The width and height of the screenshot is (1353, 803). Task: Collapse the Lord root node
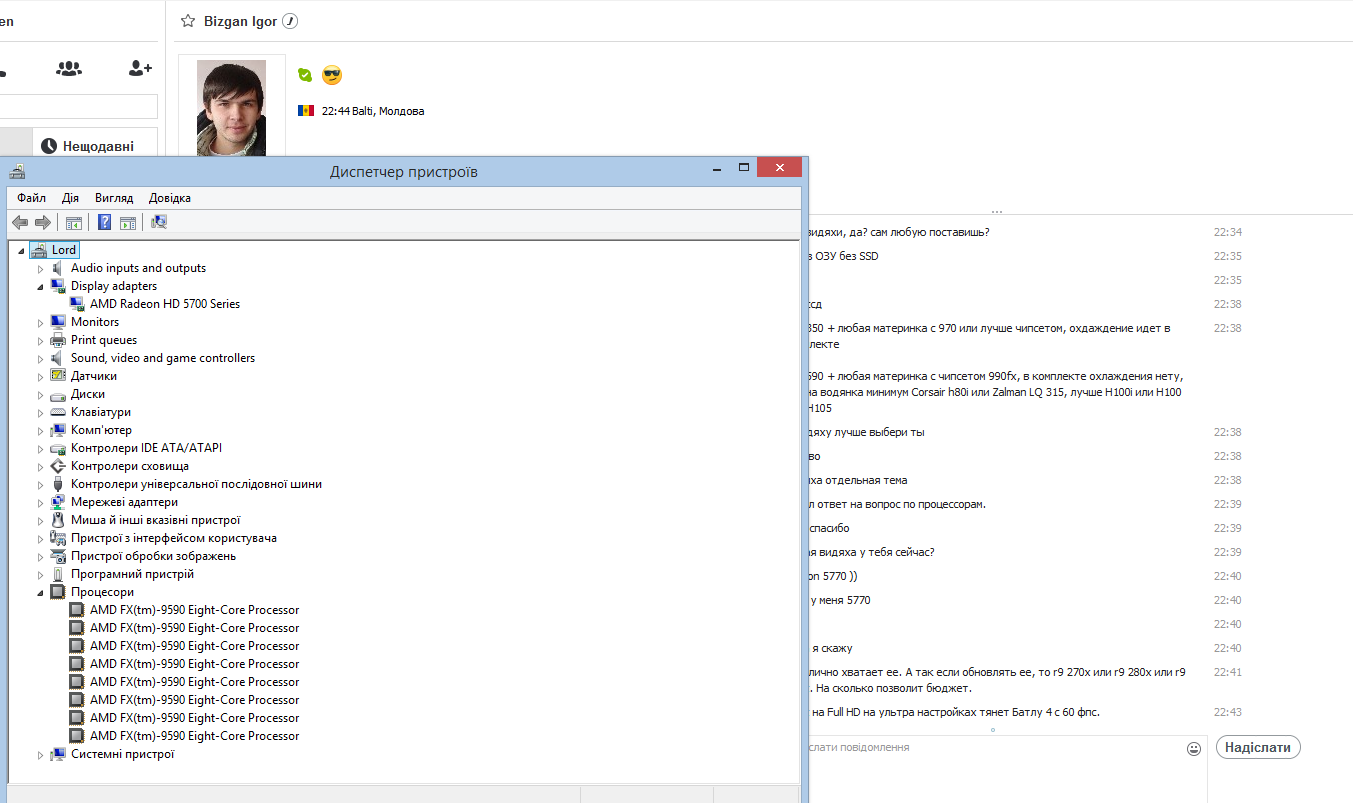[21, 250]
